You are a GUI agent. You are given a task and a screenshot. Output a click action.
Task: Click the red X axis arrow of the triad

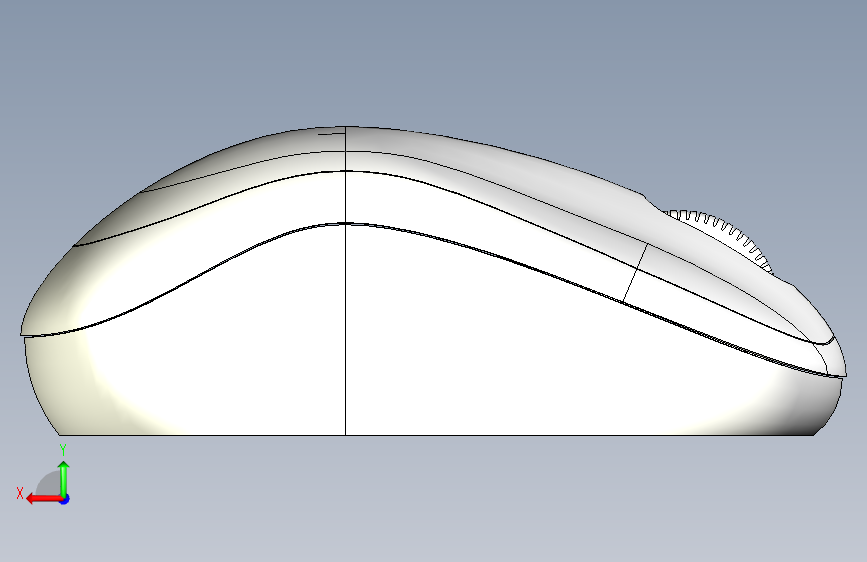pyautogui.click(x=44, y=499)
